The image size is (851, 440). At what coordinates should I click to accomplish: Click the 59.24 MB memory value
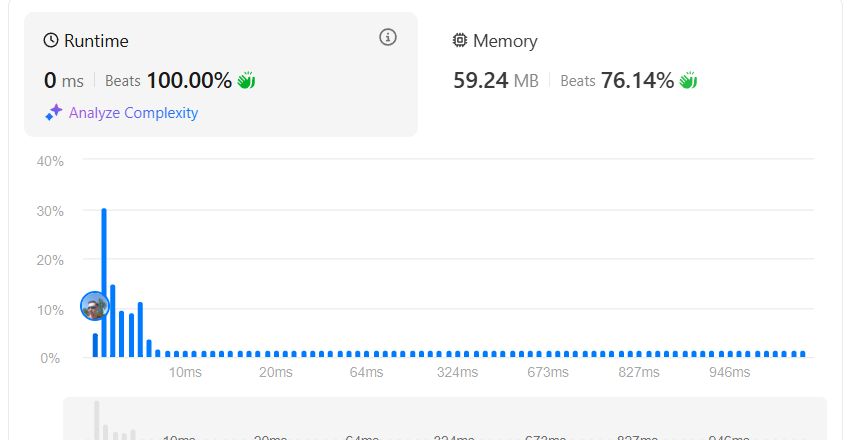[496, 81]
